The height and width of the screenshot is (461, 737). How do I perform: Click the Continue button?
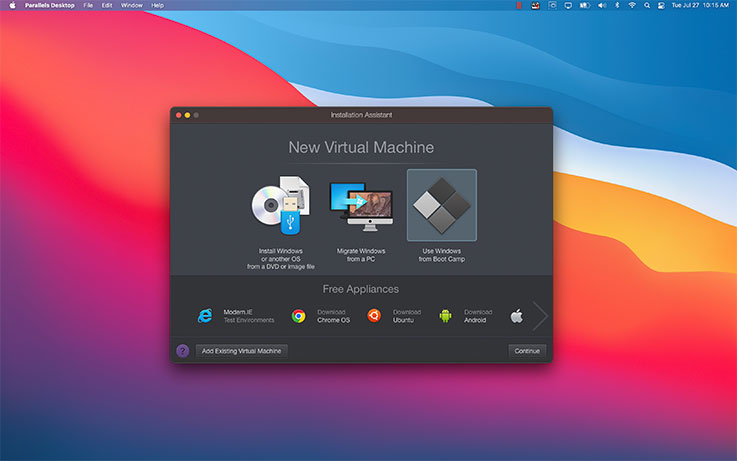coord(527,351)
